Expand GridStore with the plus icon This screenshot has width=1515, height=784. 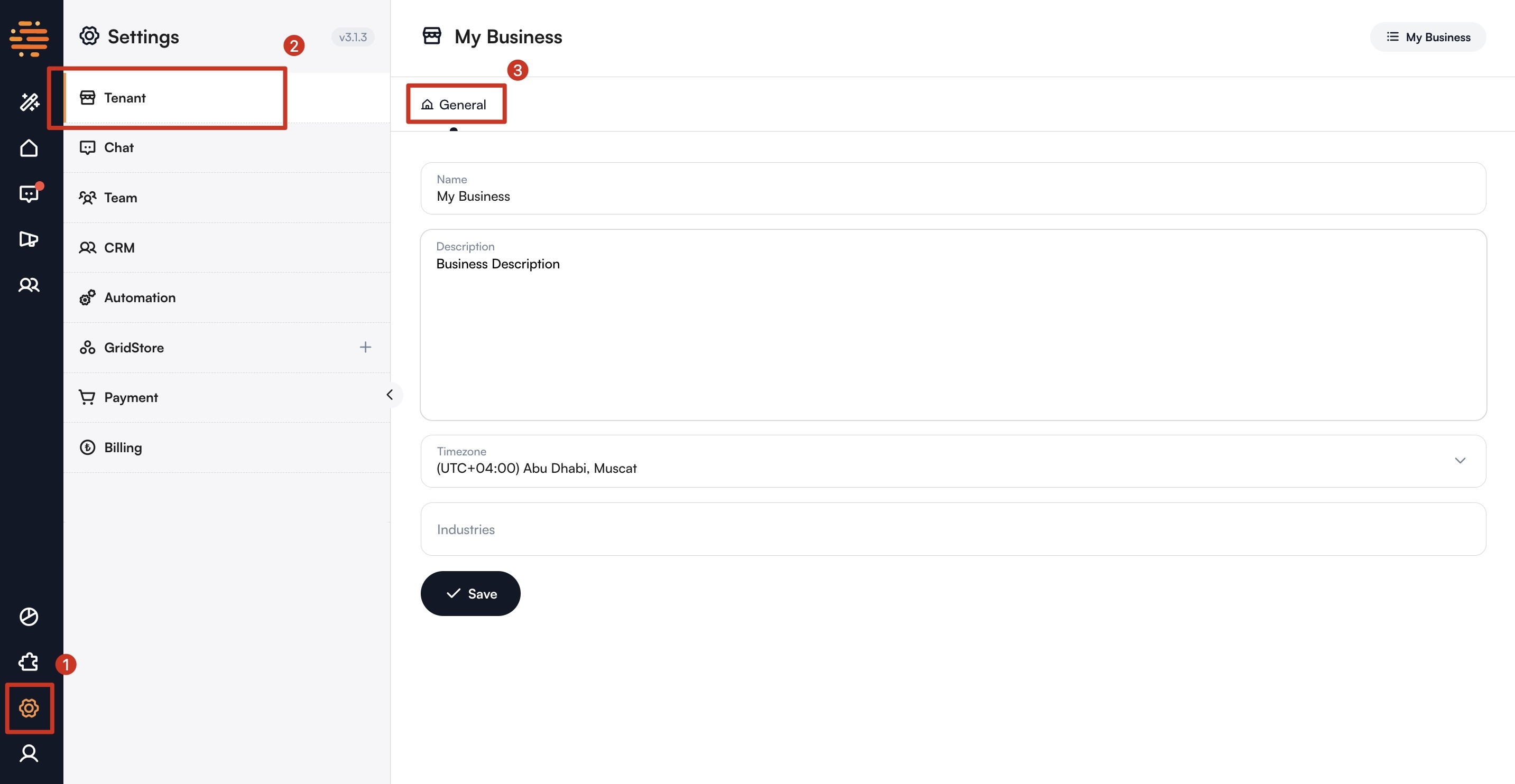click(x=365, y=347)
